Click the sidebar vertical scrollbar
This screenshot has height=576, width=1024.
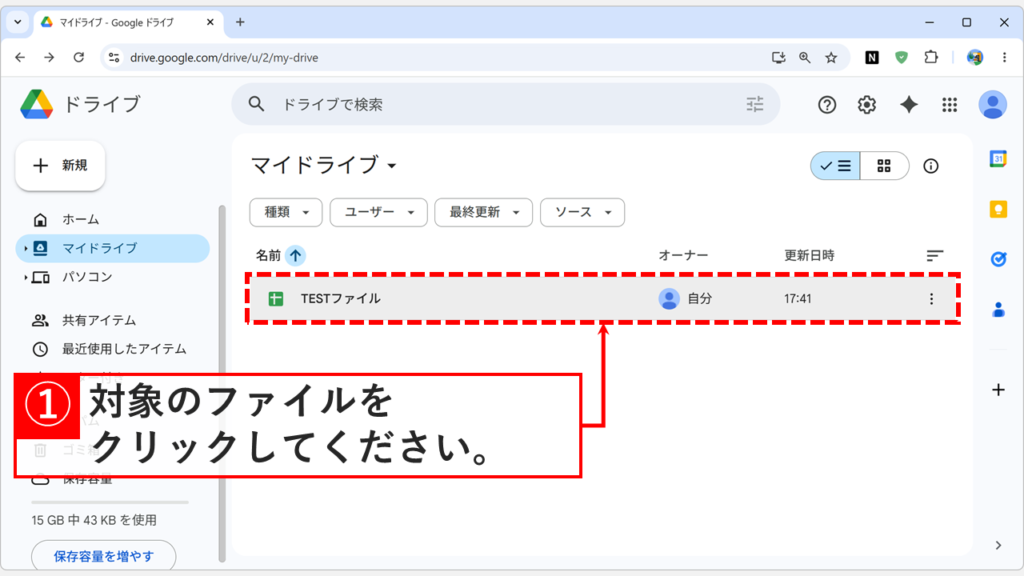click(221, 383)
